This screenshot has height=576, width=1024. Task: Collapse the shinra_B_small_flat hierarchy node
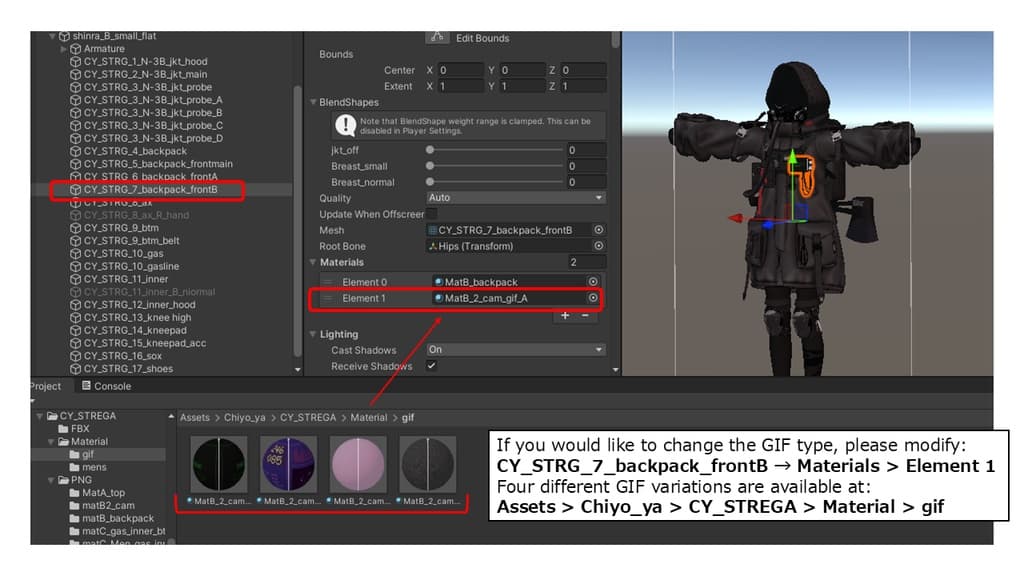(x=53, y=36)
